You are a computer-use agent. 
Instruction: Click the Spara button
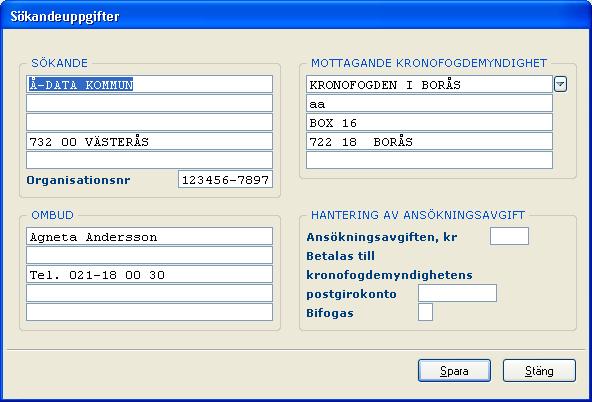(x=454, y=370)
